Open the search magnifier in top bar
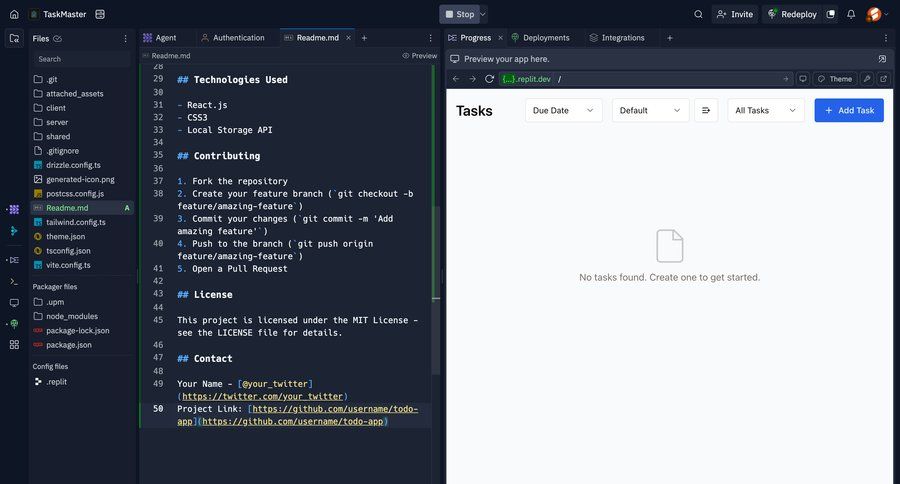This screenshot has width=900, height=484. (x=698, y=14)
